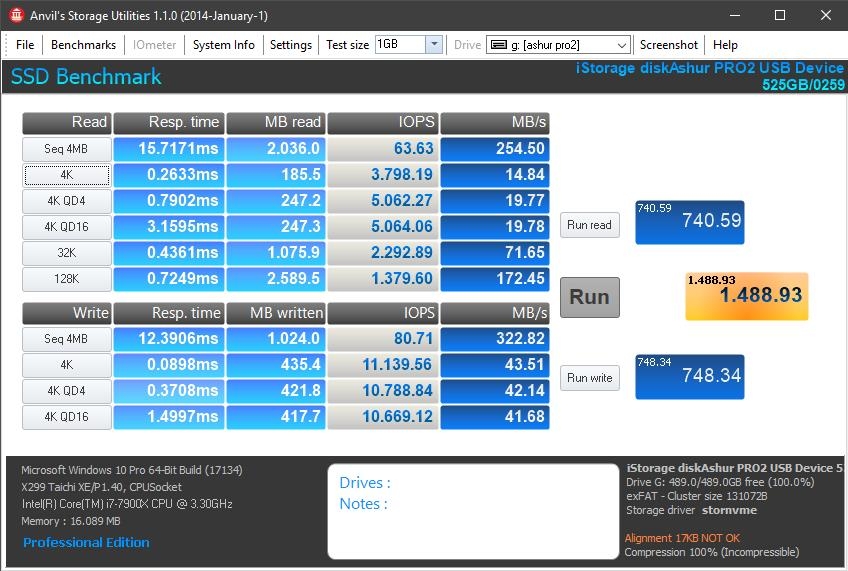Click the Run read button
Image resolution: width=848 pixels, height=571 pixels.
pyautogui.click(x=589, y=225)
